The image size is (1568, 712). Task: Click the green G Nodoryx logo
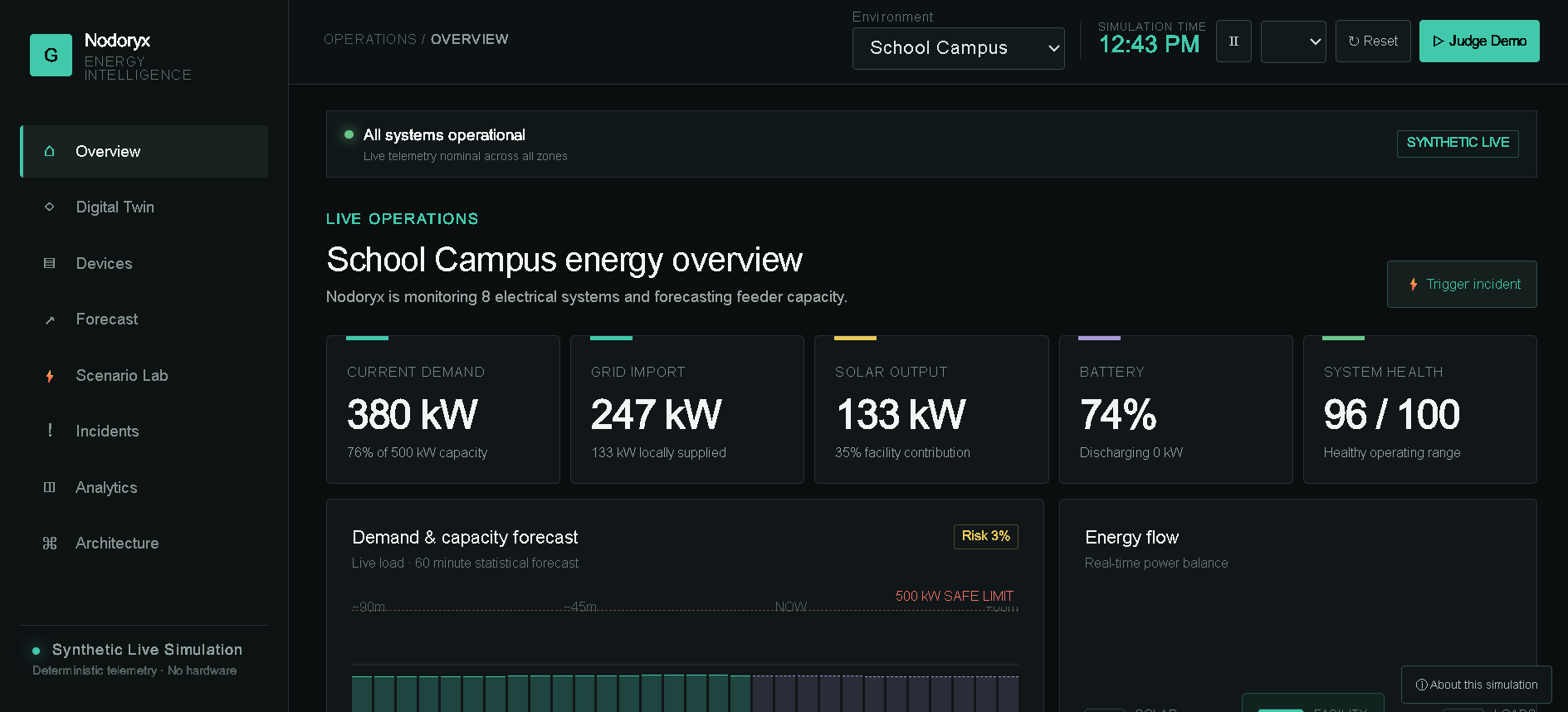pyautogui.click(x=51, y=55)
